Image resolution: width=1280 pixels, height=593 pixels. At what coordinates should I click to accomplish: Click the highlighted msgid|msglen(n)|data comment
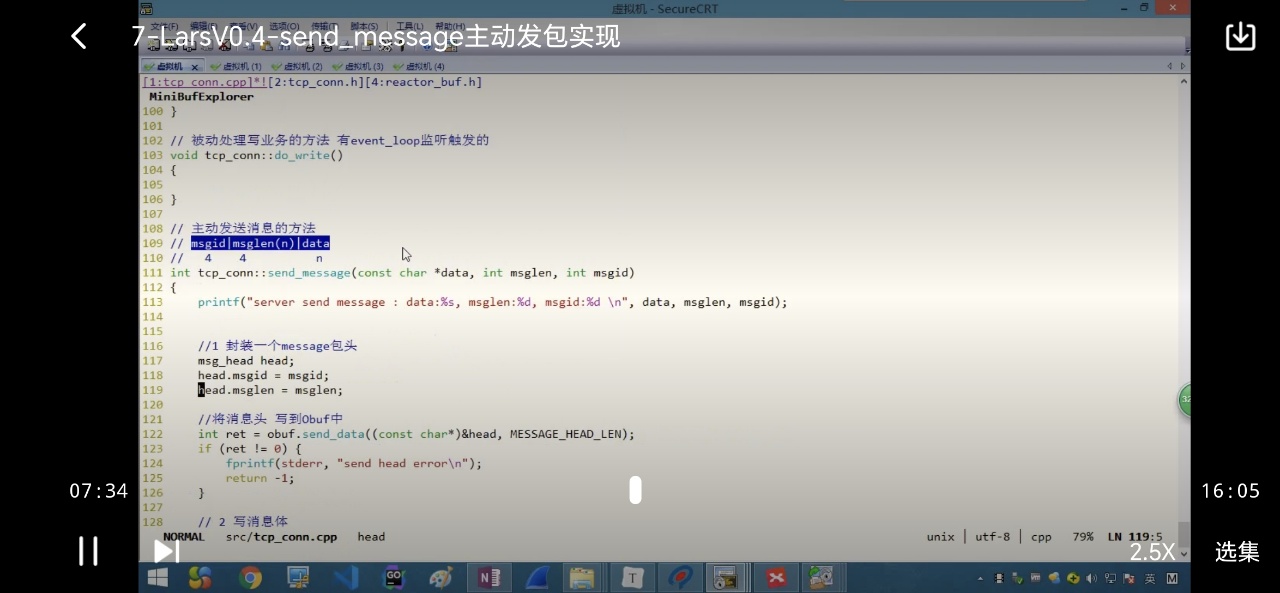tap(260, 243)
